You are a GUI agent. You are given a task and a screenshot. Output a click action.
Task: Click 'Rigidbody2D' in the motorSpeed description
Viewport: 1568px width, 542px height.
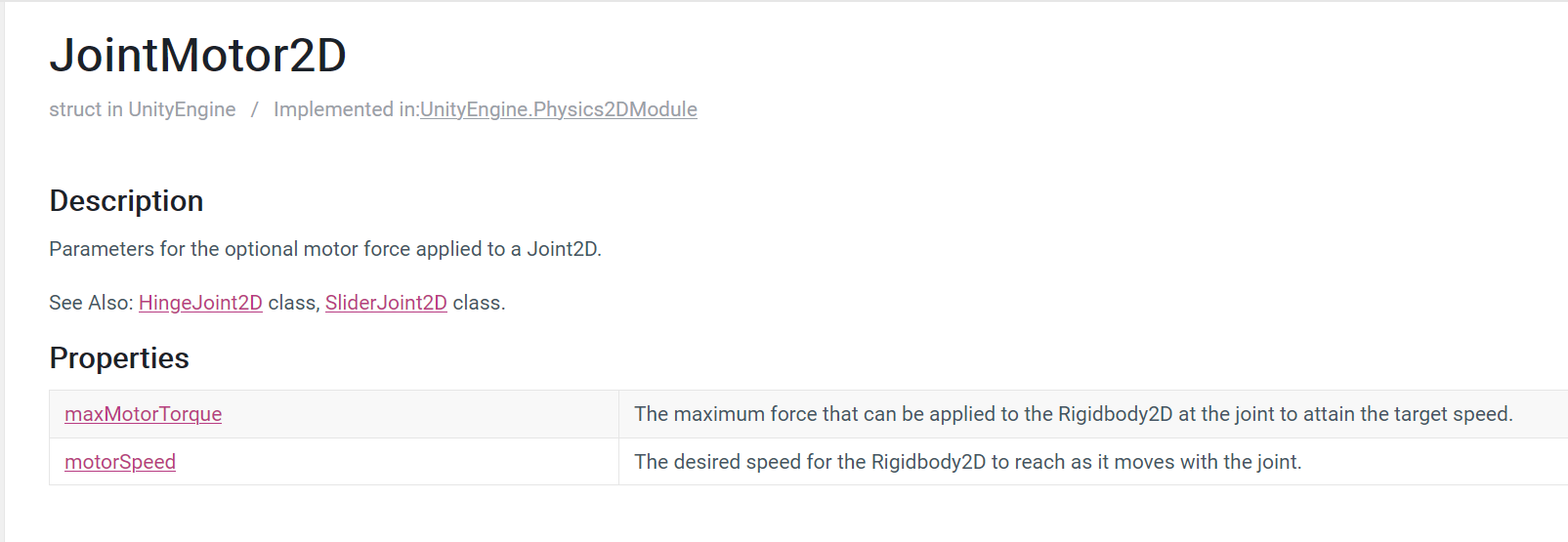point(928,462)
